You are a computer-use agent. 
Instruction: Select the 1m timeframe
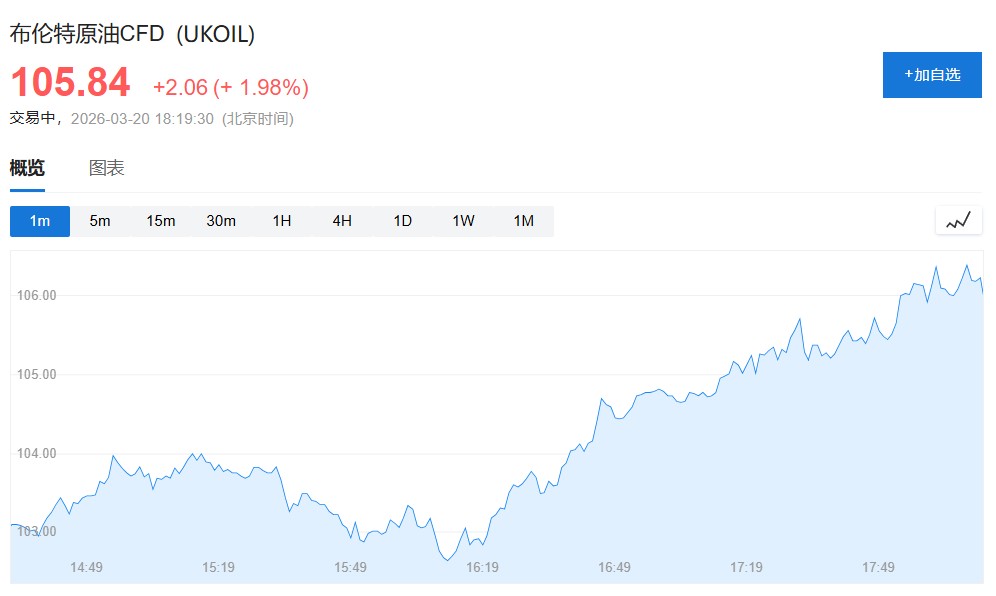(x=40, y=221)
